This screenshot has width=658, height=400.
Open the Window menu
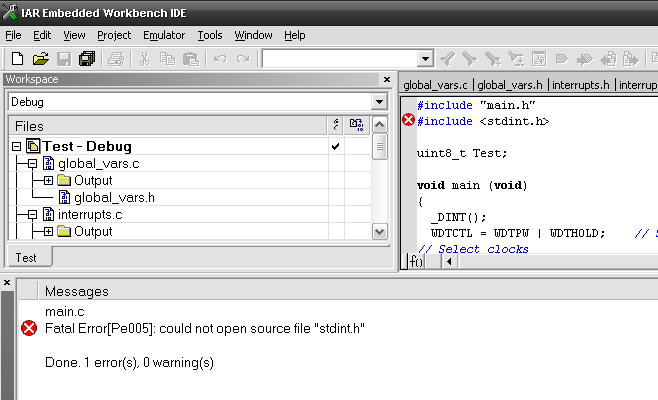[x=253, y=35]
